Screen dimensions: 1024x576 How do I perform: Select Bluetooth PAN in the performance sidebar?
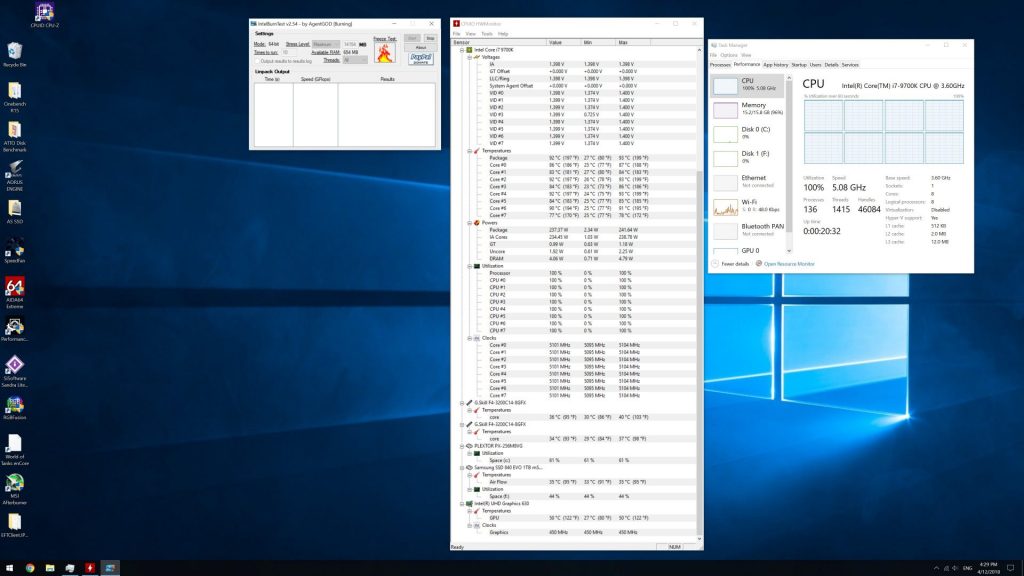tap(747, 231)
